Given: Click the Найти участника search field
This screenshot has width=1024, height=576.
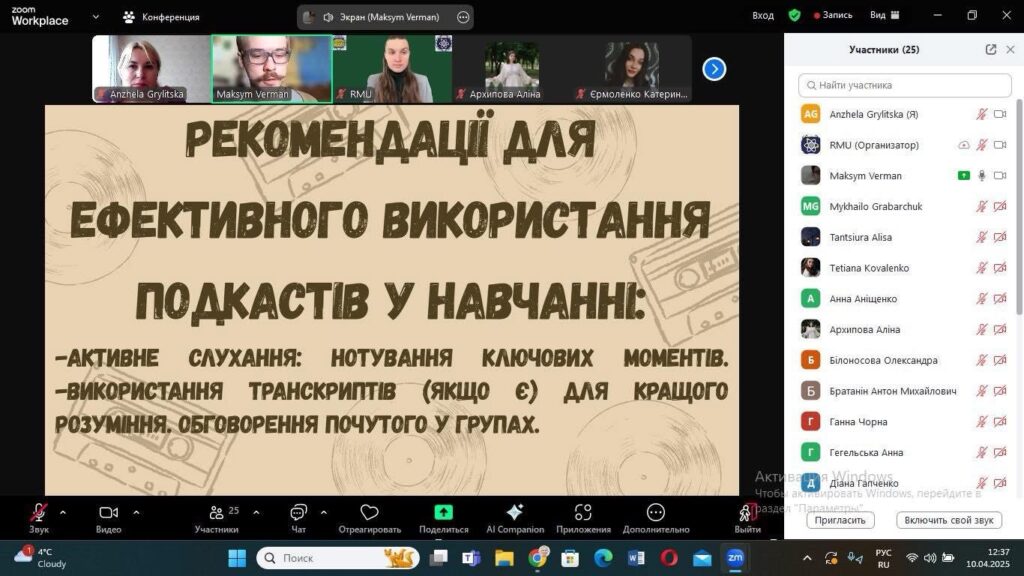Looking at the screenshot, I should pyautogui.click(x=904, y=85).
